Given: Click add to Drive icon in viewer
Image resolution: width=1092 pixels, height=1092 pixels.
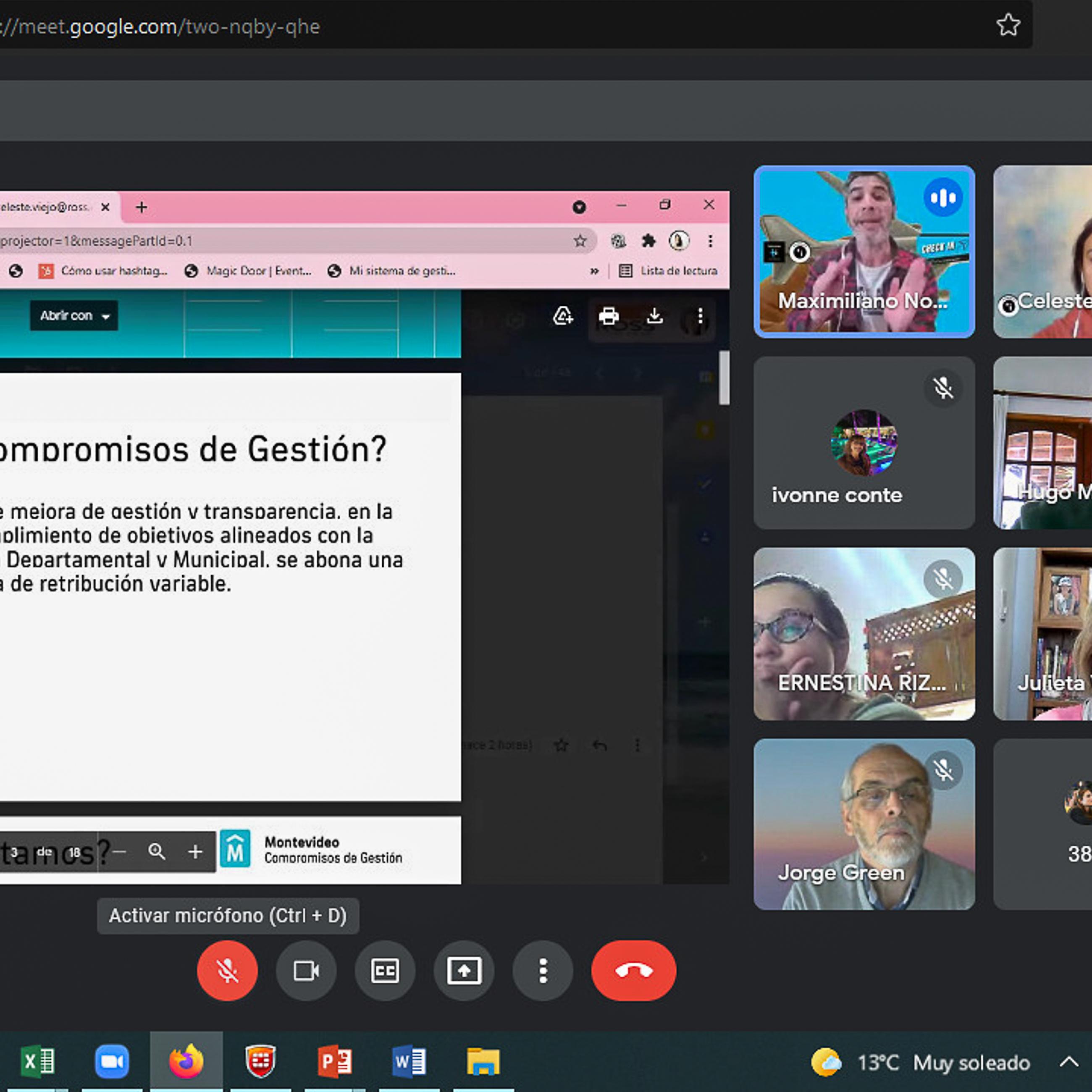Looking at the screenshot, I should 562,316.
